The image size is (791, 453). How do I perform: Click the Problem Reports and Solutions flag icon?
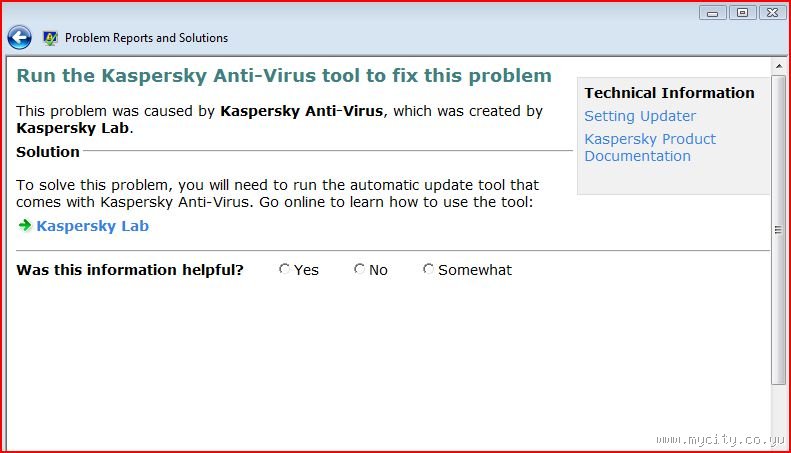coord(51,38)
